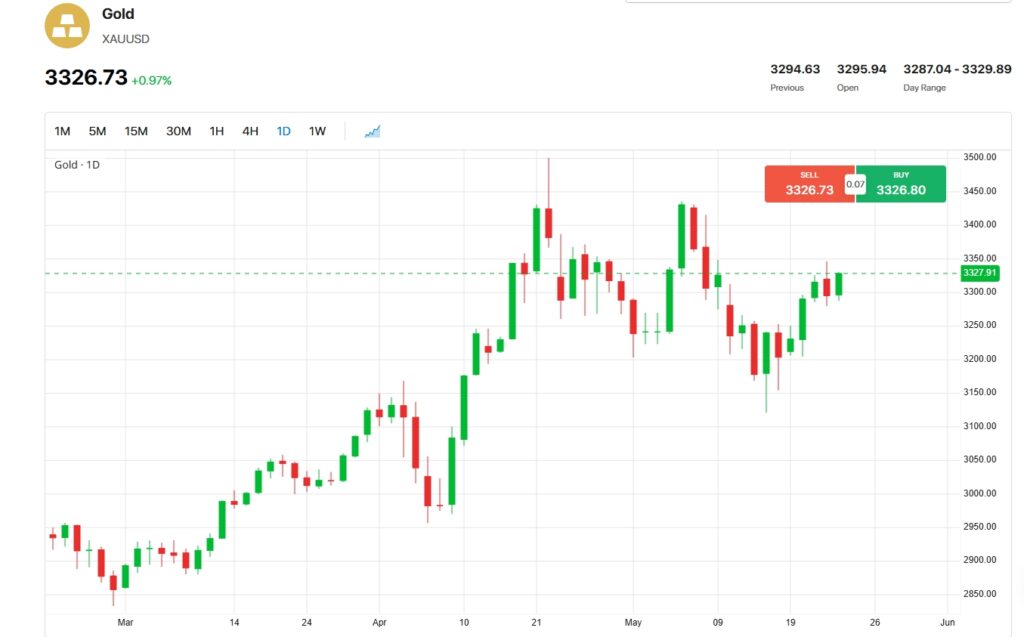1024x637 pixels.
Task: Select the 1H timeframe
Action: pyautogui.click(x=216, y=131)
